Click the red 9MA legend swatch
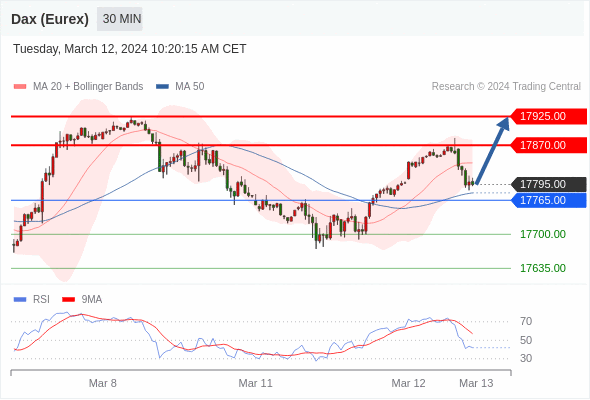 [x=68, y=300]
